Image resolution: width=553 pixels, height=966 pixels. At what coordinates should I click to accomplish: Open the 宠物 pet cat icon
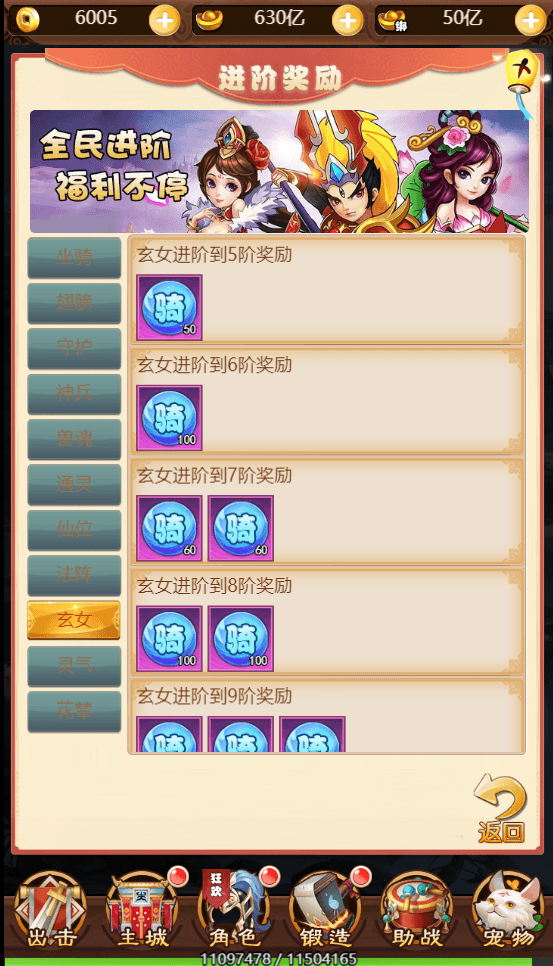pos(509,911)
